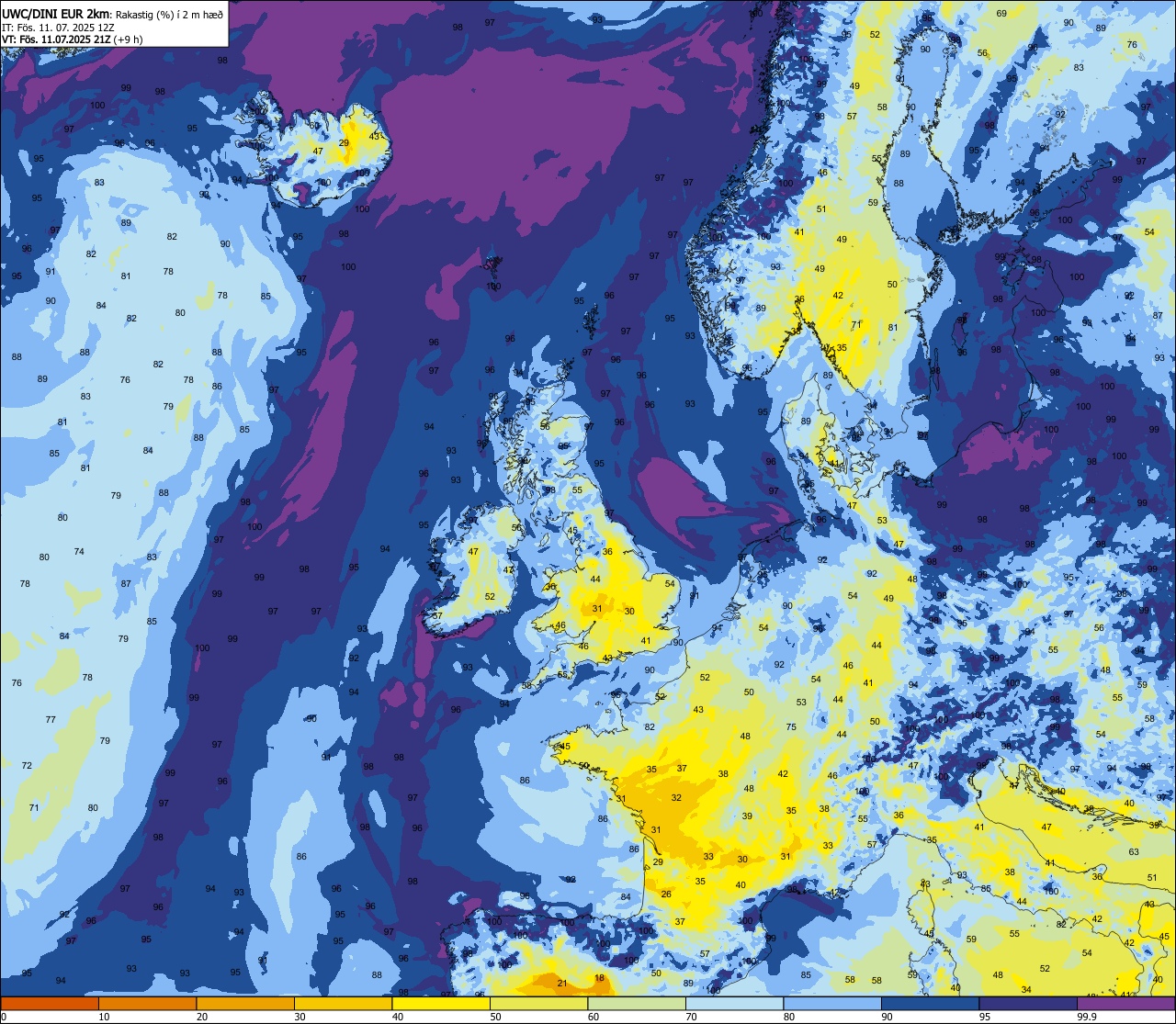Click the value '26' in southwestern France
1176x1024 pixels.
click(666, 894)
